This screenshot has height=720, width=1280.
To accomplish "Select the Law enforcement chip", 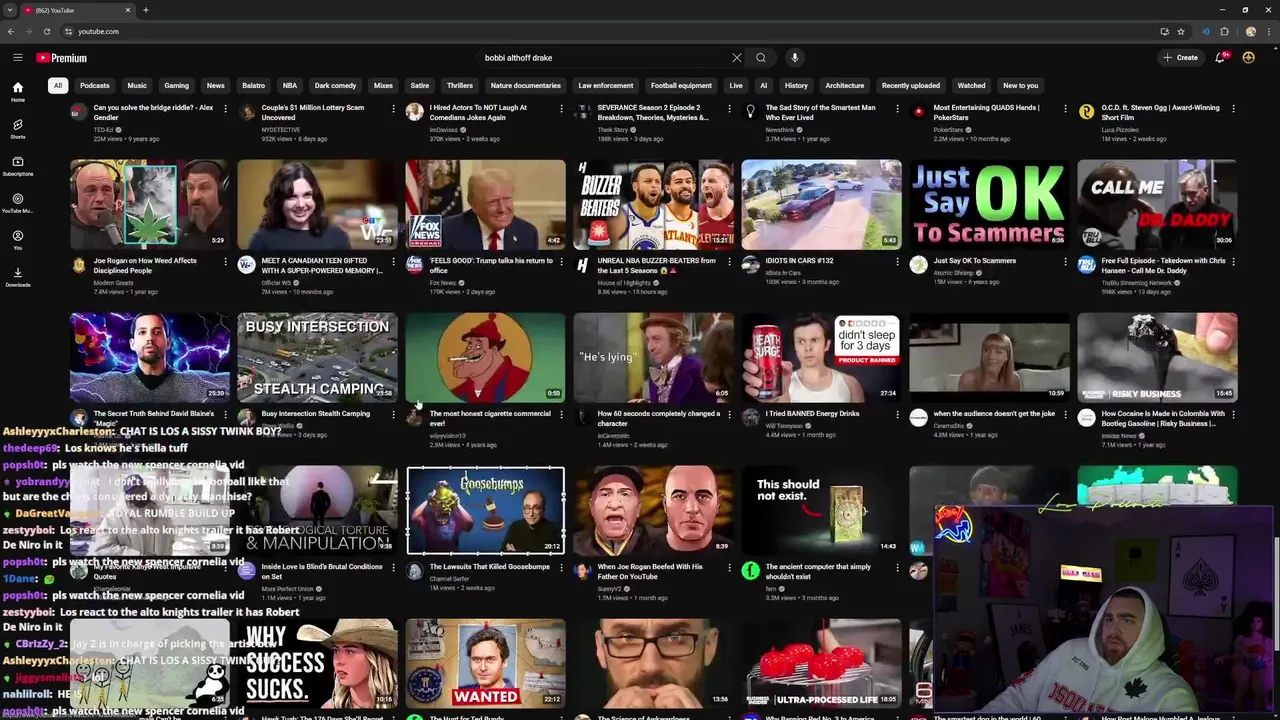I will tap(606, 86).
